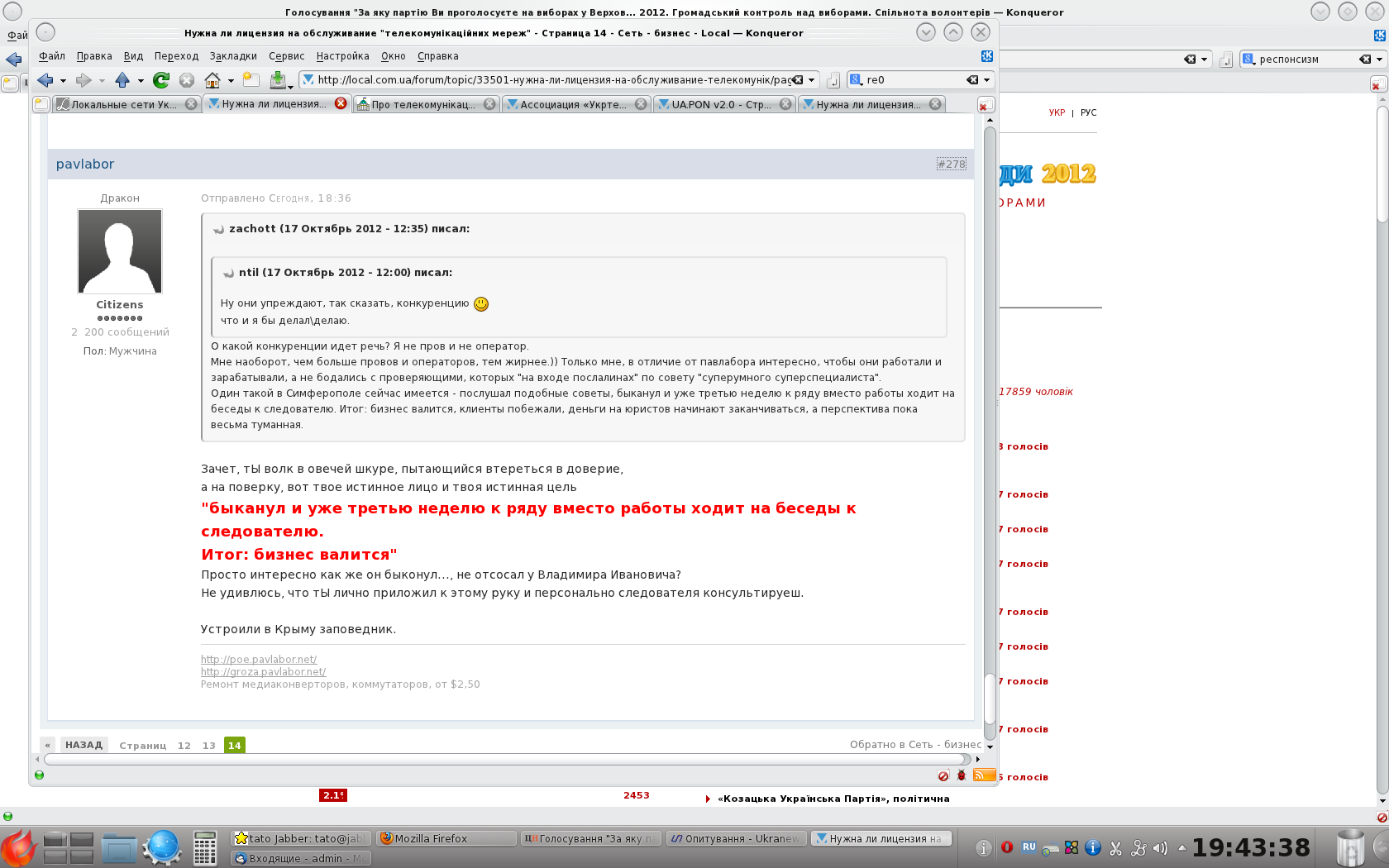Viewport: 1389px width, 868px height.
Task: Open the Справка menu
Action: 438,56
